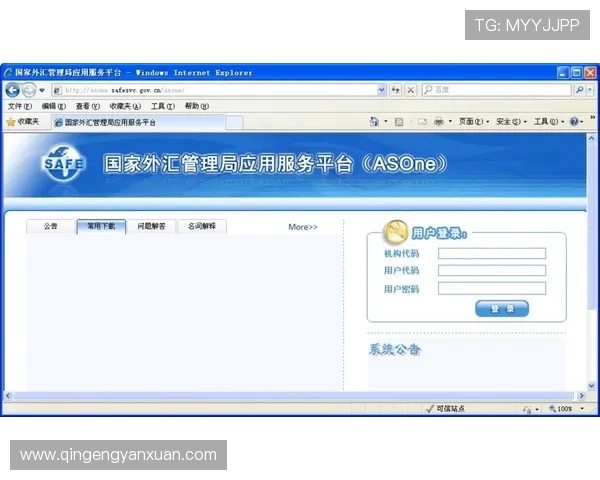Close the Internet Explorer window
Image resolution: width=600 pixels, height=480 pixels.
(x=590, y=73)
